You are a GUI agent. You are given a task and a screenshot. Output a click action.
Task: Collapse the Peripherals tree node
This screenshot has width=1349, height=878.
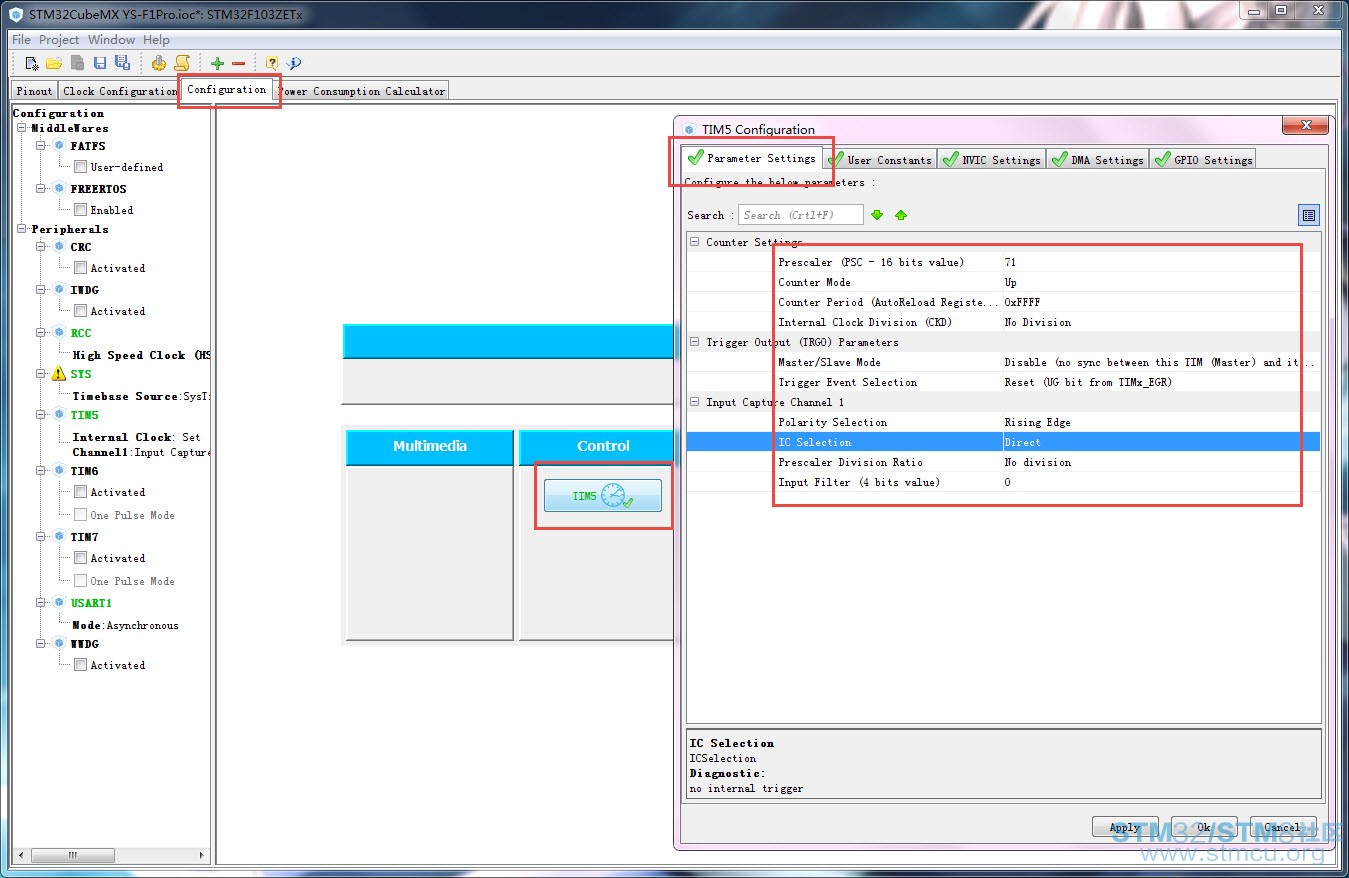click(x=22, y=229)
